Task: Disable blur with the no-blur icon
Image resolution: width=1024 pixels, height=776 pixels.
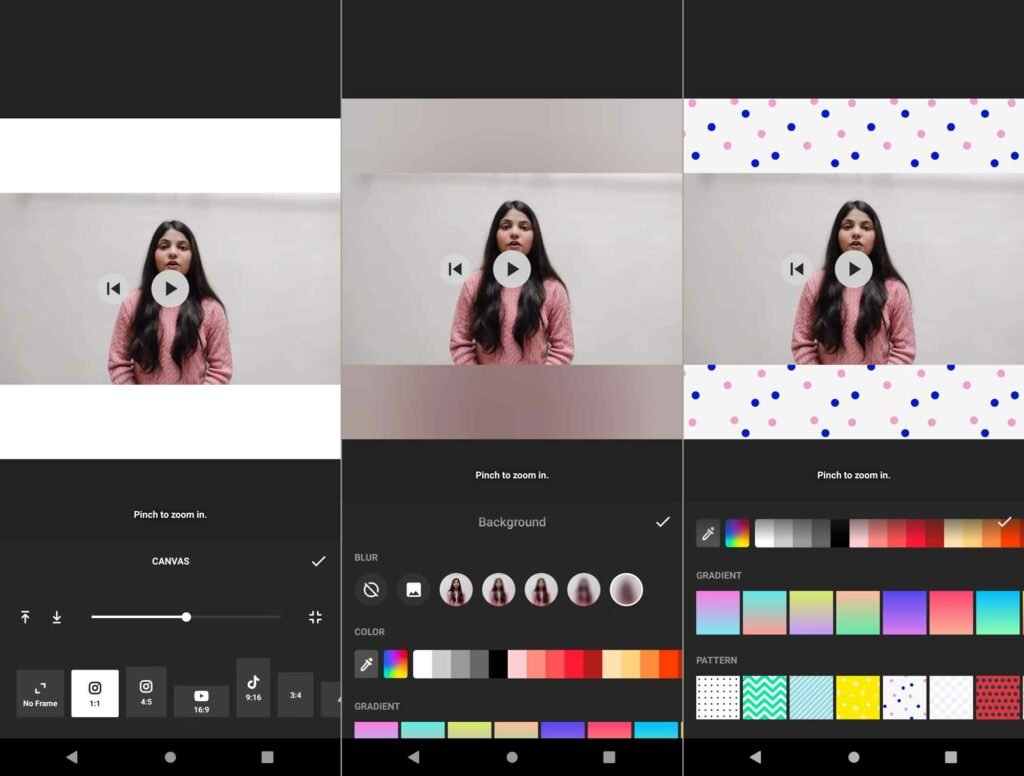Action: [371, 590]
